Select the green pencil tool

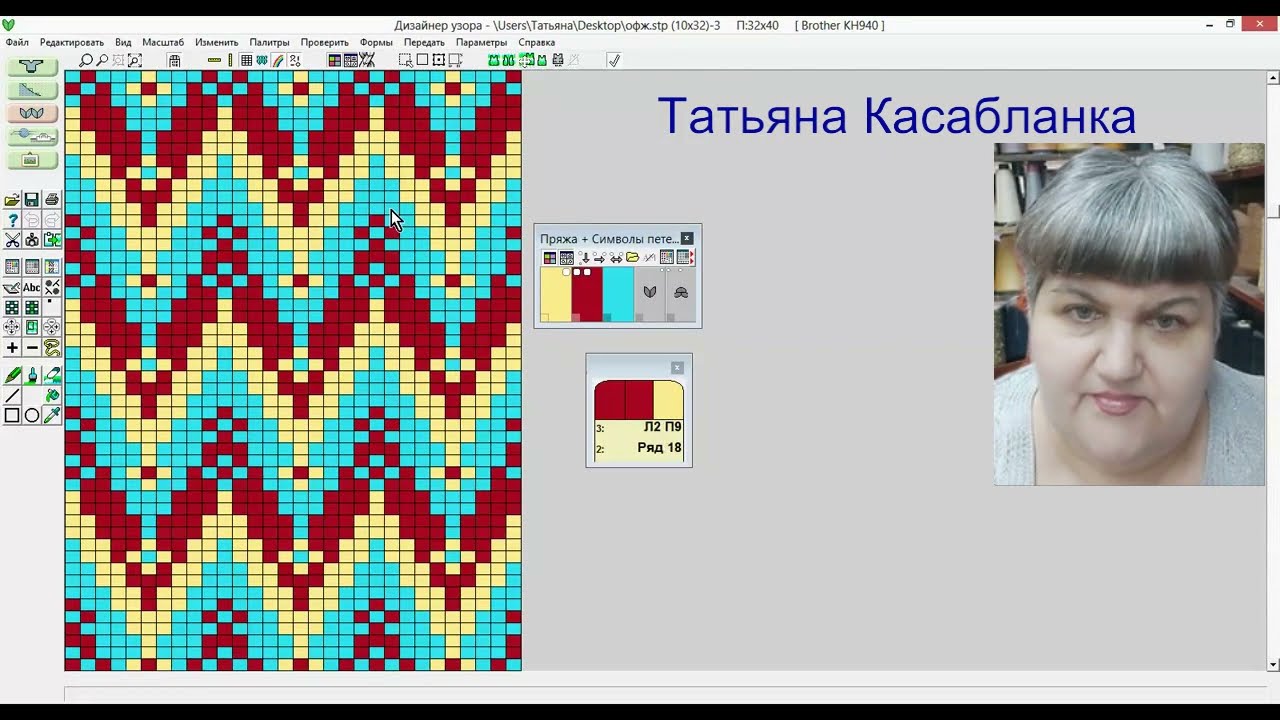click(12, 375)
